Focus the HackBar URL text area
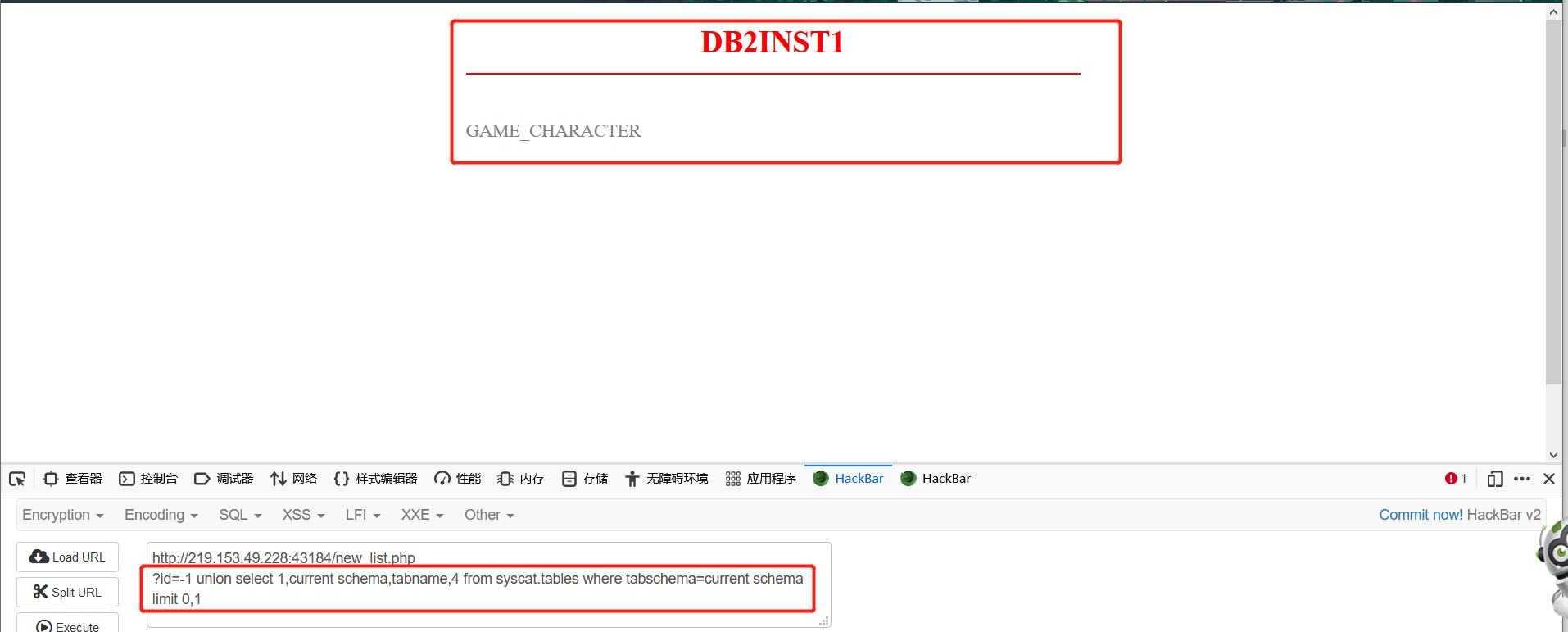This screenshot has height=632, width=1568. 489,585
